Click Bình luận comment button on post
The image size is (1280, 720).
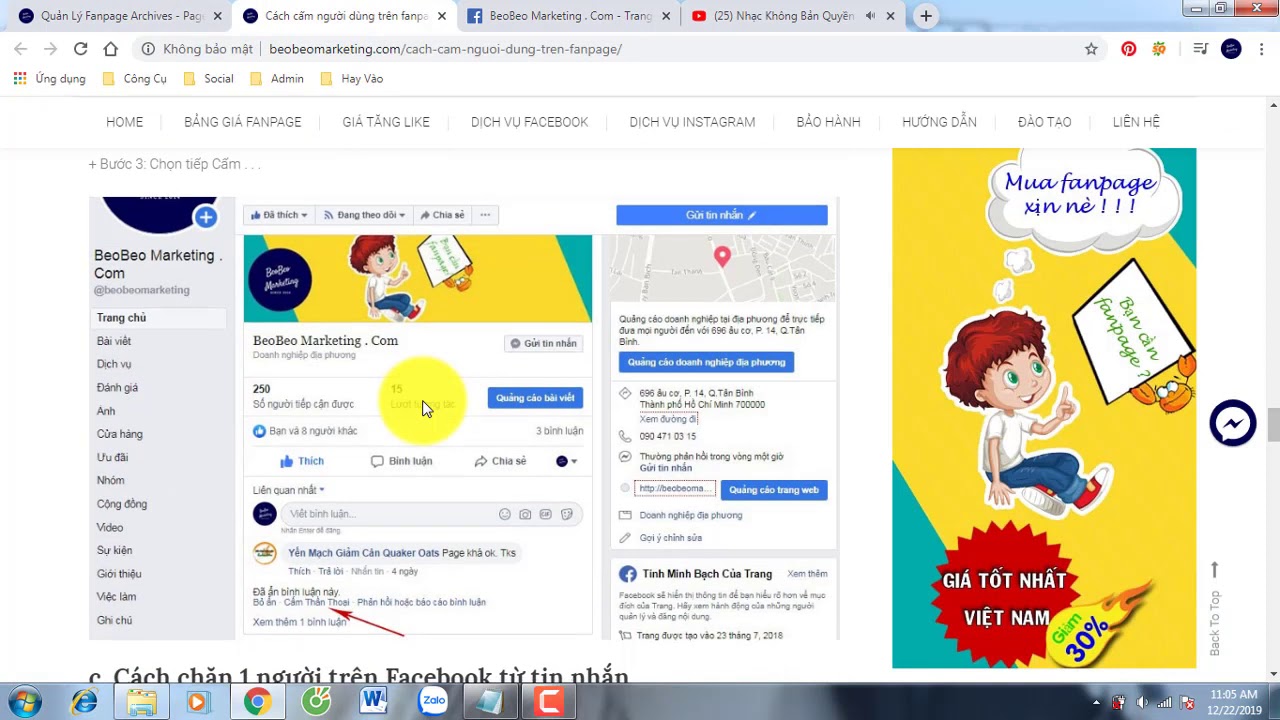(x=402, y=461)
